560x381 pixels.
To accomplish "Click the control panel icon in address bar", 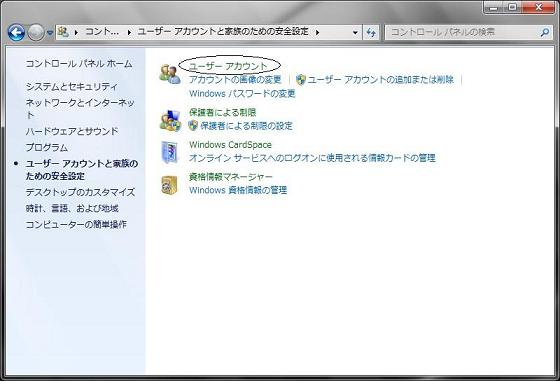I will (63, 32).
